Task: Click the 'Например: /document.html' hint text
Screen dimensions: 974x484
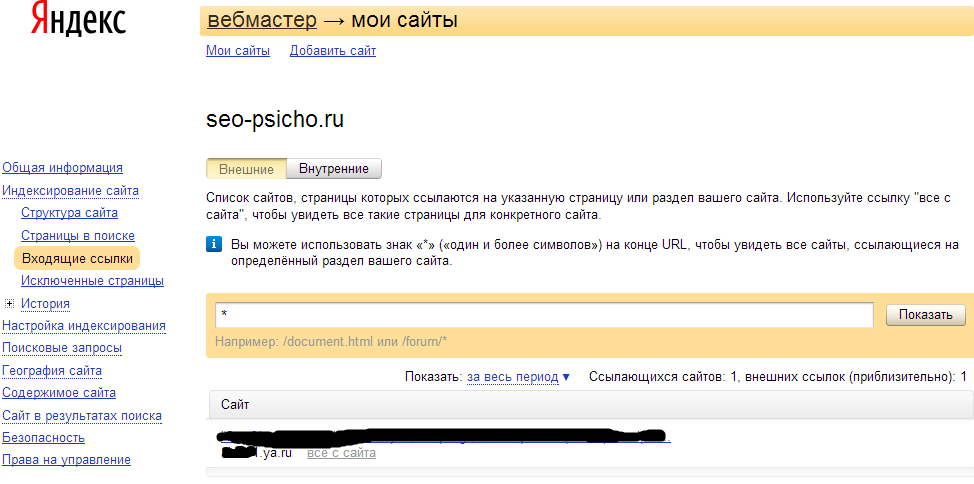Action: (x=331, y=341)
